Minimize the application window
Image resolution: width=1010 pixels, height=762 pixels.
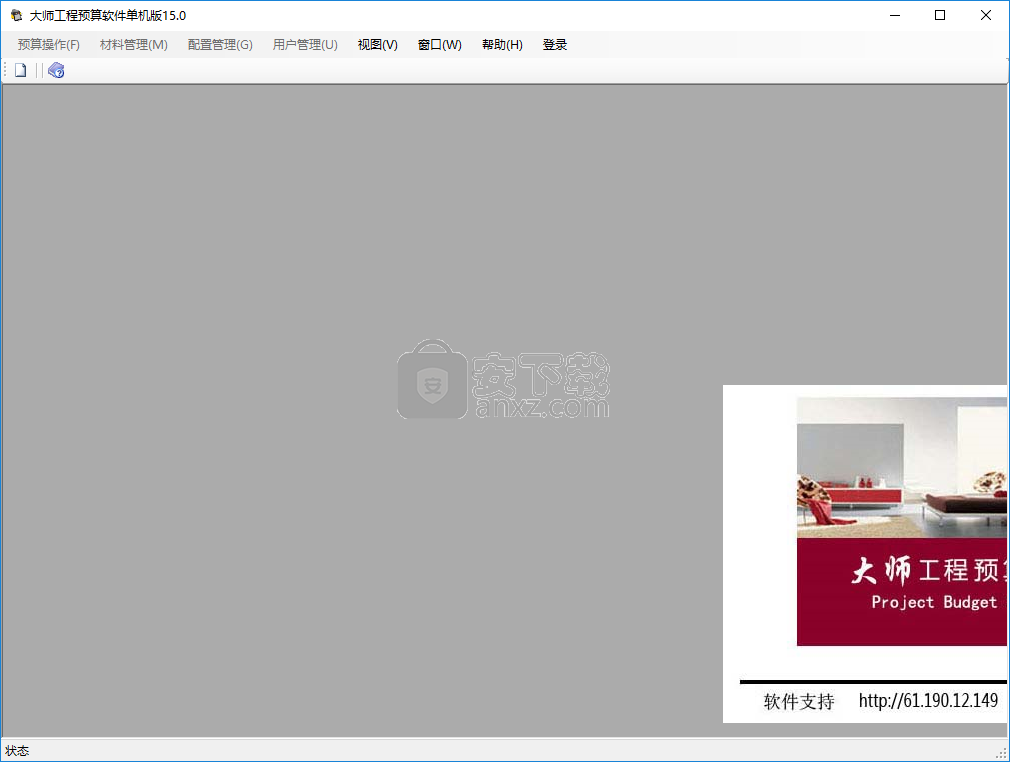tap(895, 15)
